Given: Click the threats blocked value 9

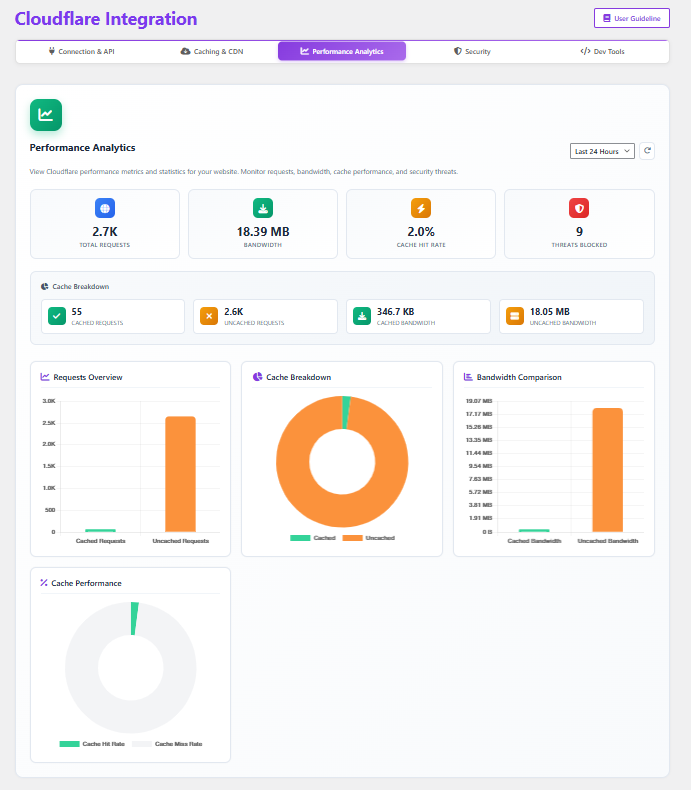Looking at the screenshot, I should [579, 232].
